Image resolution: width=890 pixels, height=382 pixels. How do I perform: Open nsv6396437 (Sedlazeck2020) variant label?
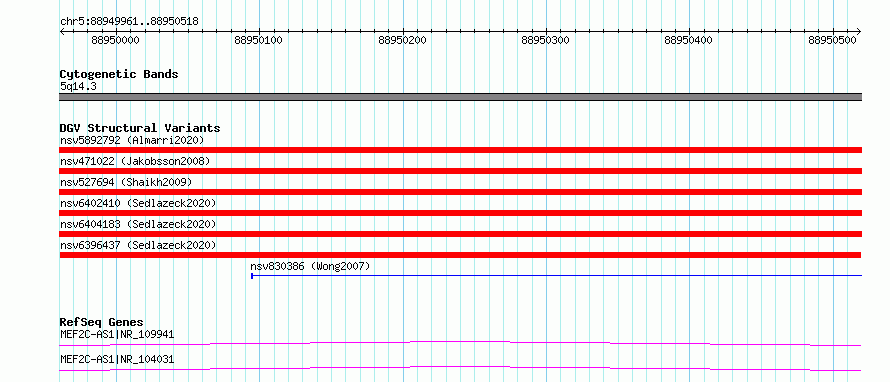tap(138, 245)
